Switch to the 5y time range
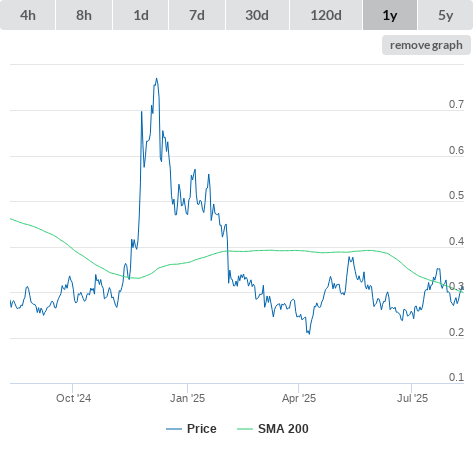This screenshot has height=455, width=474. tap(446, 15)
